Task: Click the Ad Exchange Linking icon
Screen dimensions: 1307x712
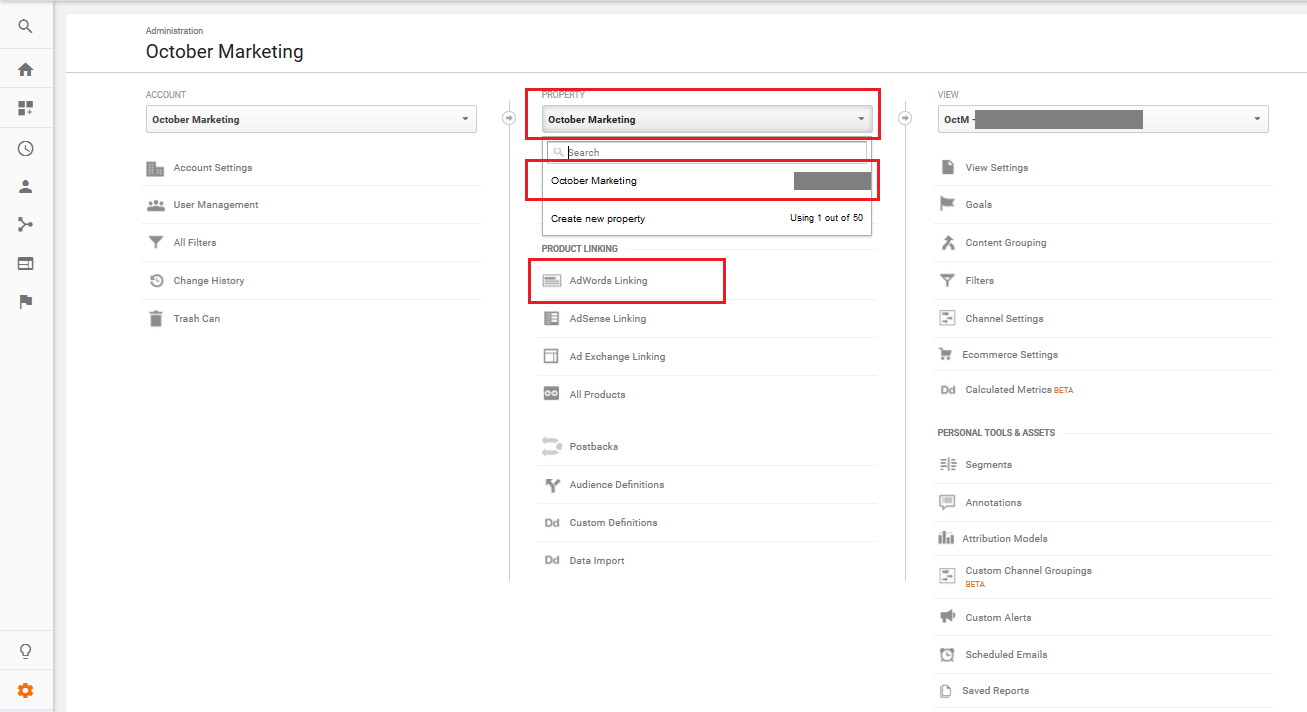Action: click(551, 356)
